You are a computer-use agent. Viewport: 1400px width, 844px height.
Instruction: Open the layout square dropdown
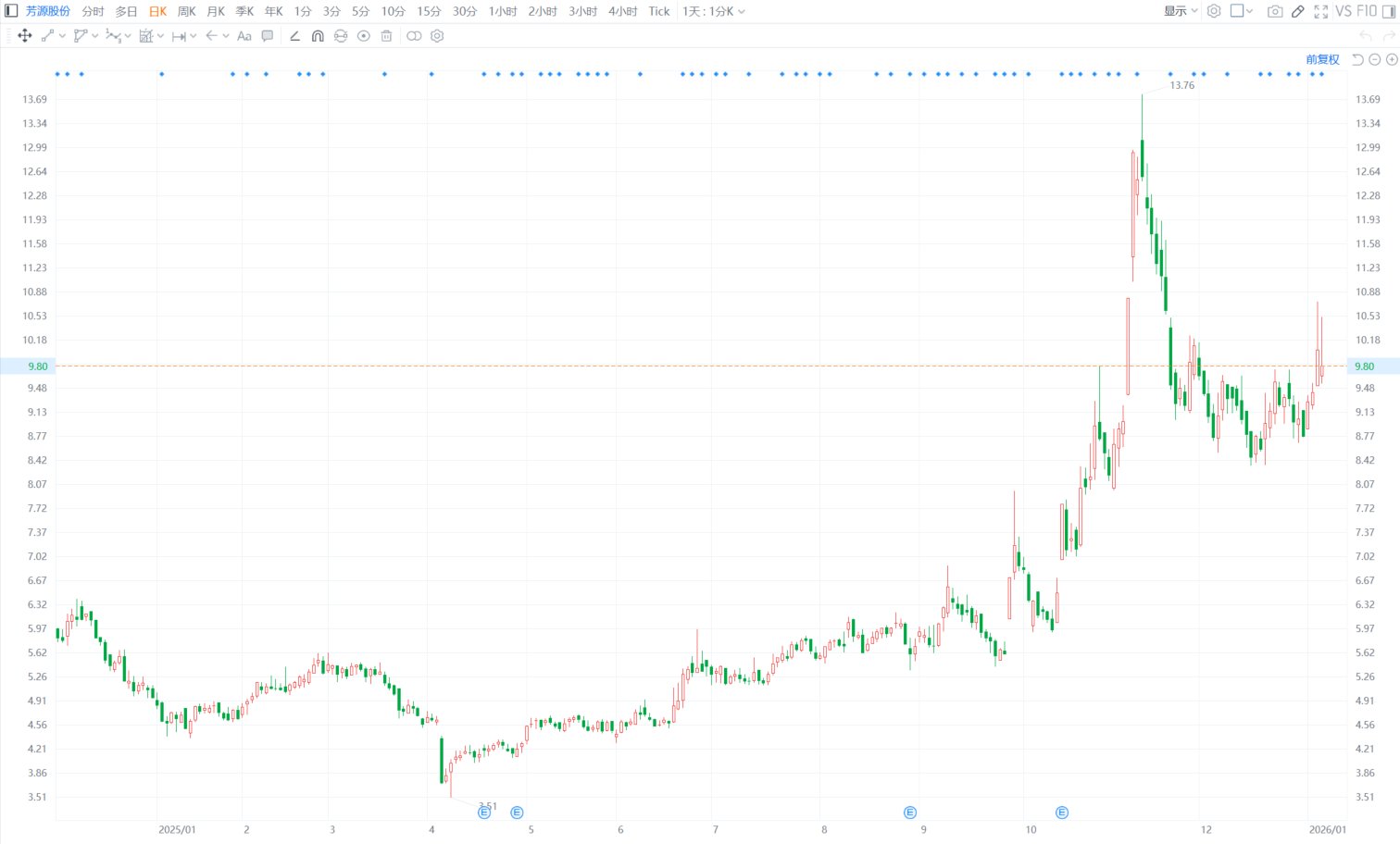coord(1242,11)
